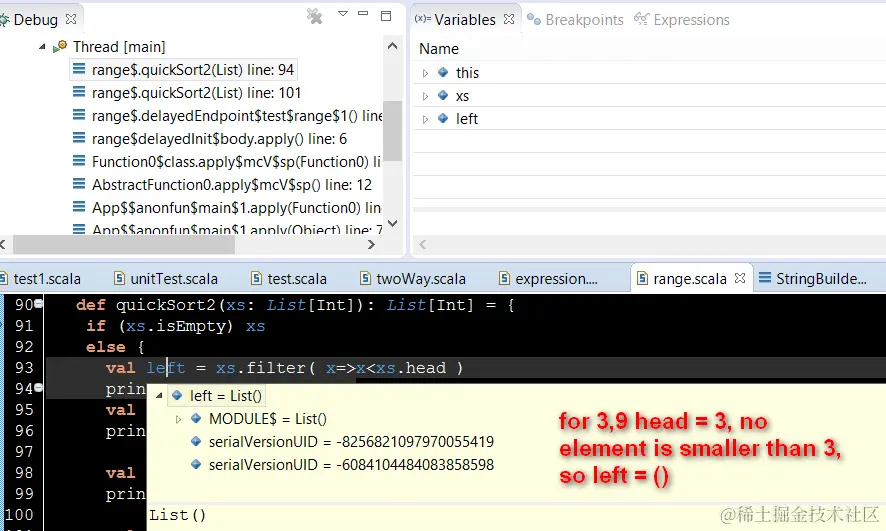Open the twoWay.scala editor tab
Image resolution: width=886 pixels, height=531 pixels.
412,279
